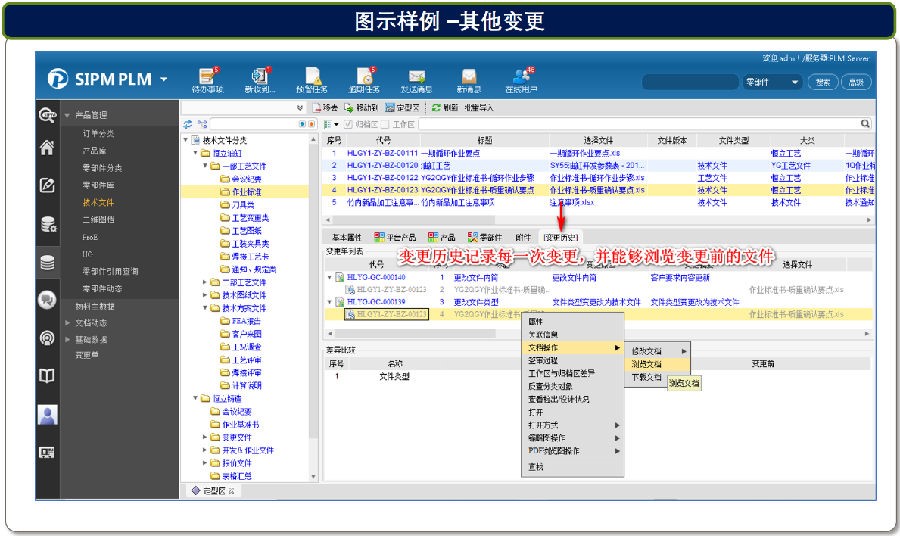Screen dimensions: 900x536
Task: Click the book icon in left sidebar
Action: click(47, 376)
